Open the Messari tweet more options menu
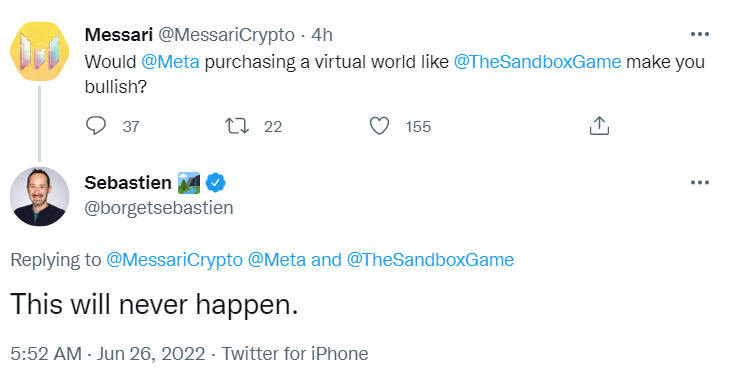731x380 pixels. point(700,34)
